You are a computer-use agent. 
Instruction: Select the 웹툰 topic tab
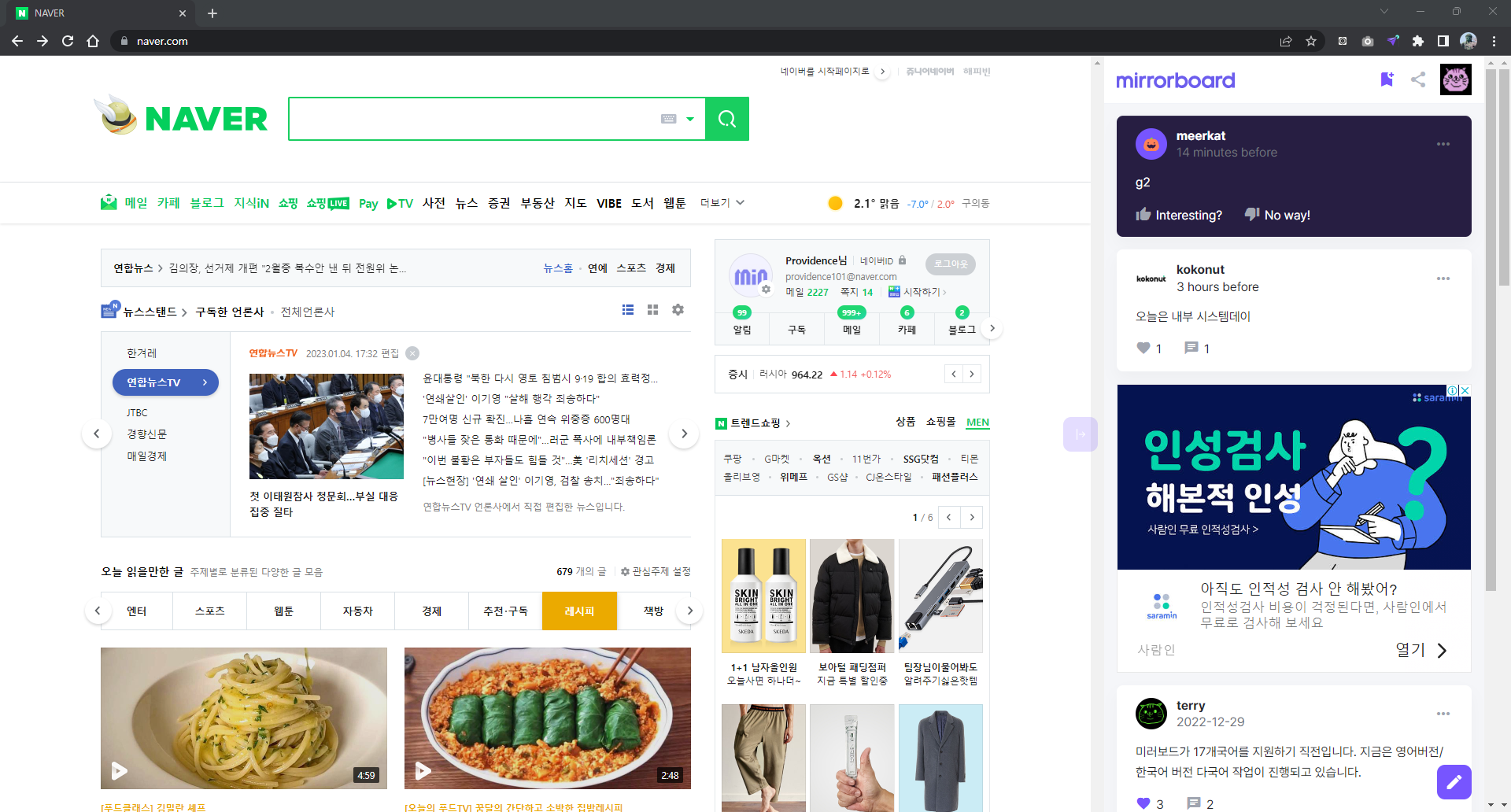coord(283,611)
